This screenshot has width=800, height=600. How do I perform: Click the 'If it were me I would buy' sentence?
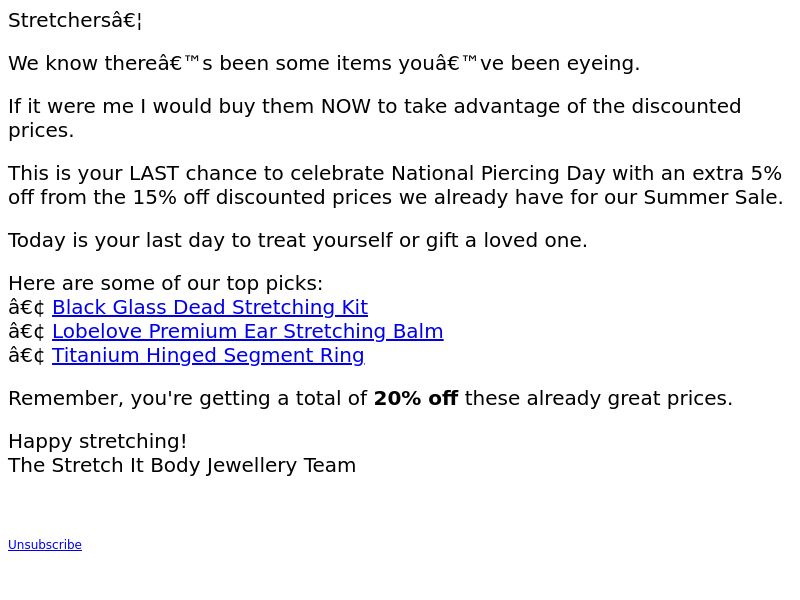(x=374, y=118)
